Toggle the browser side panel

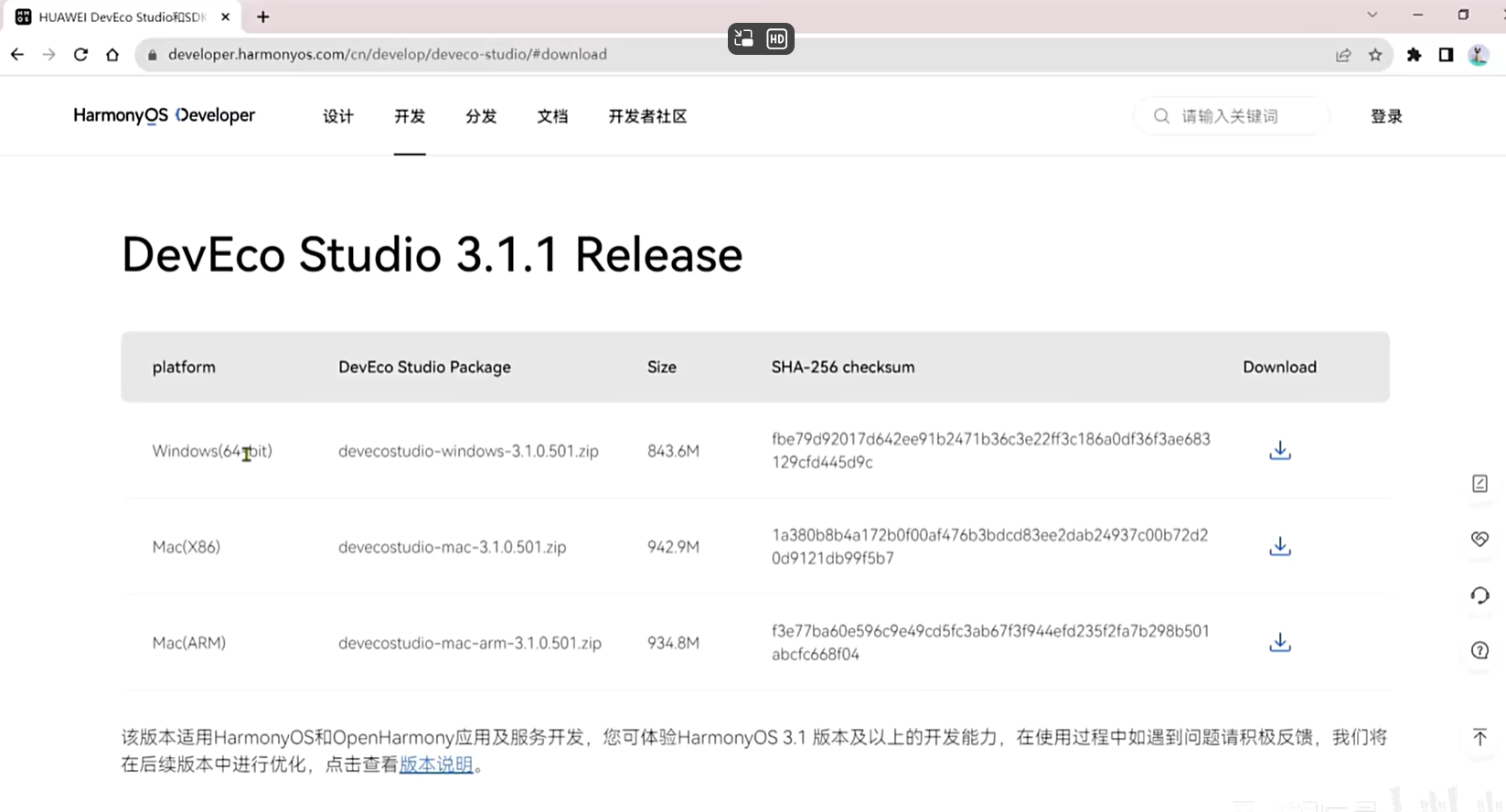click(1446, 55)
